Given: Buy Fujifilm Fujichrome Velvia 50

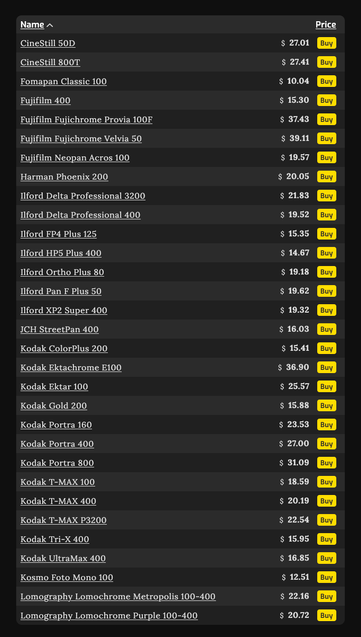Looking at the screenshot, I should point(326,139).
